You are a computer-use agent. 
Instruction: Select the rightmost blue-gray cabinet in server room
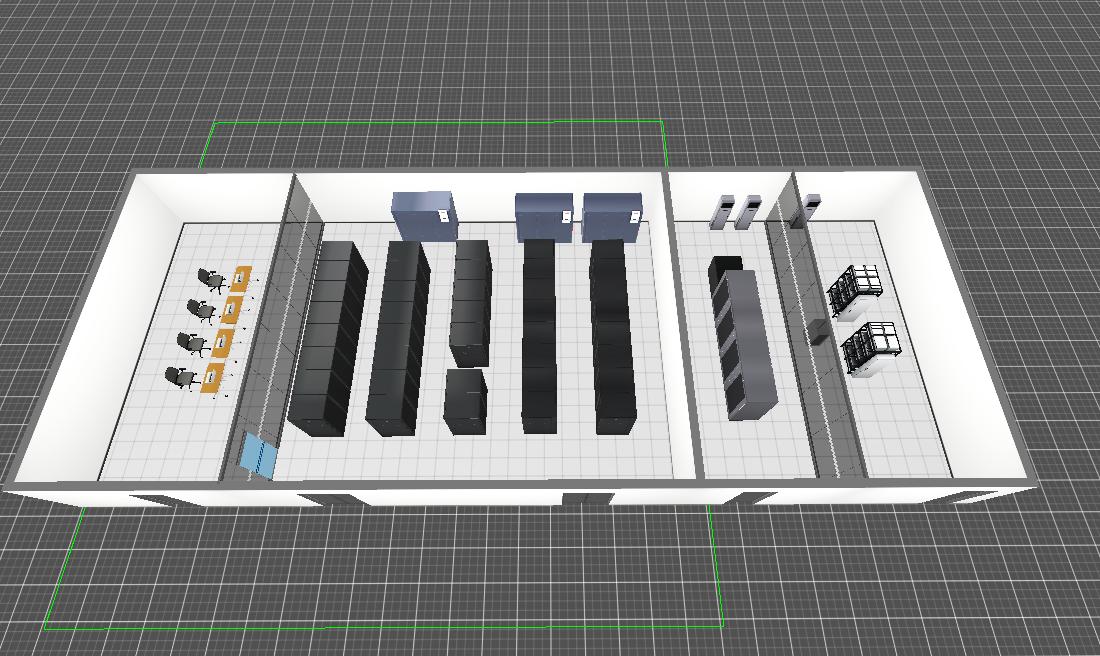pyautogui.click(x=612, y=217)
